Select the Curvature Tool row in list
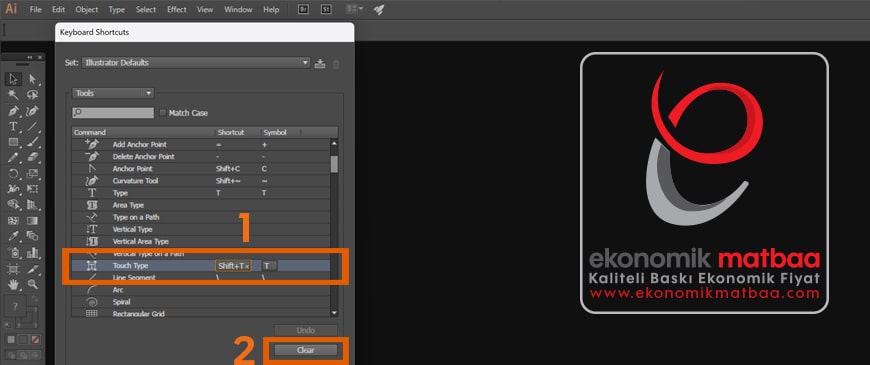Image resolution: width=870 pixels, height=365 pixels. coord(201,181)
